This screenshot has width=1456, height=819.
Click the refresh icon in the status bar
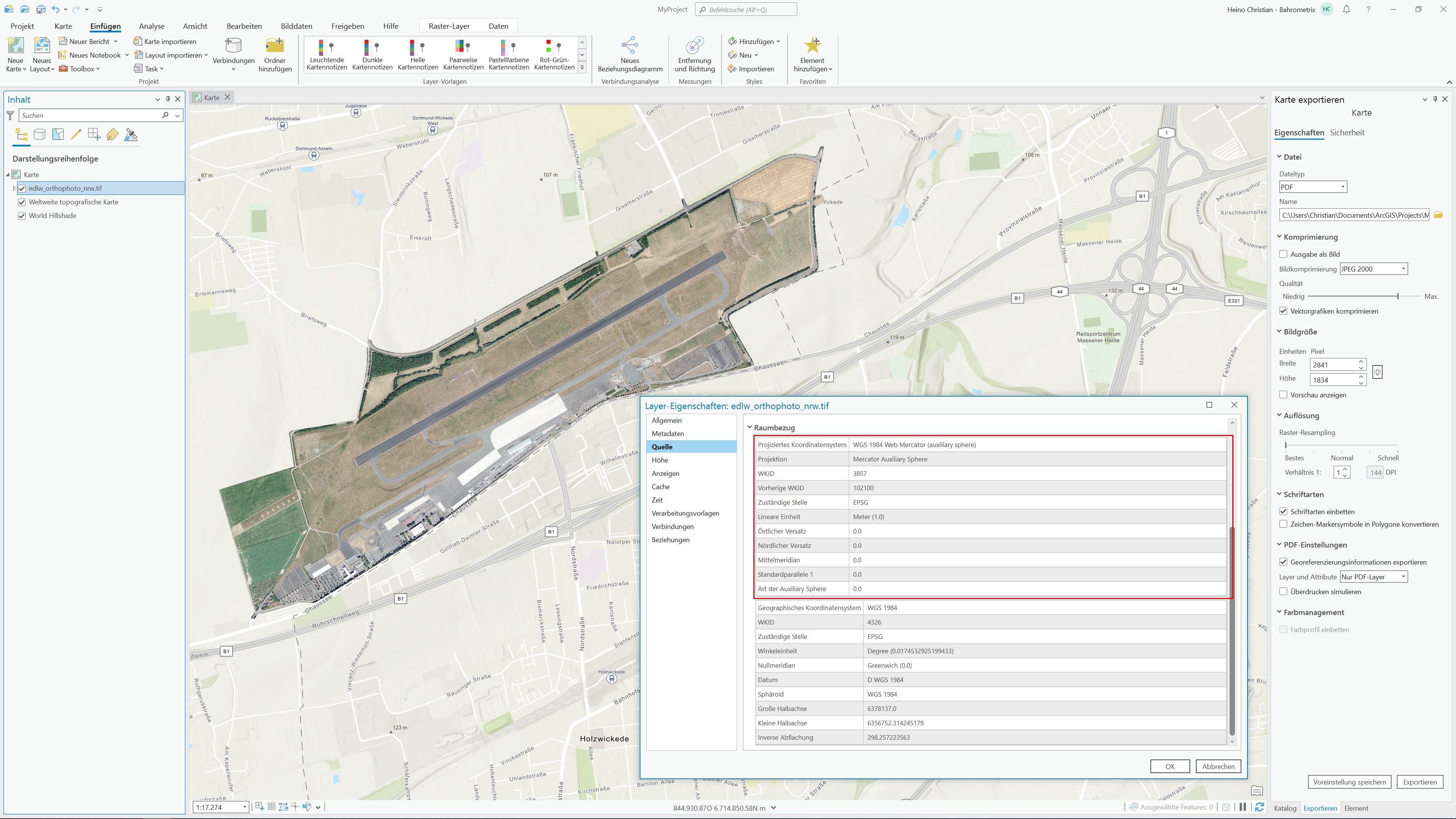pyautogui.click(x=1259, y=807)
